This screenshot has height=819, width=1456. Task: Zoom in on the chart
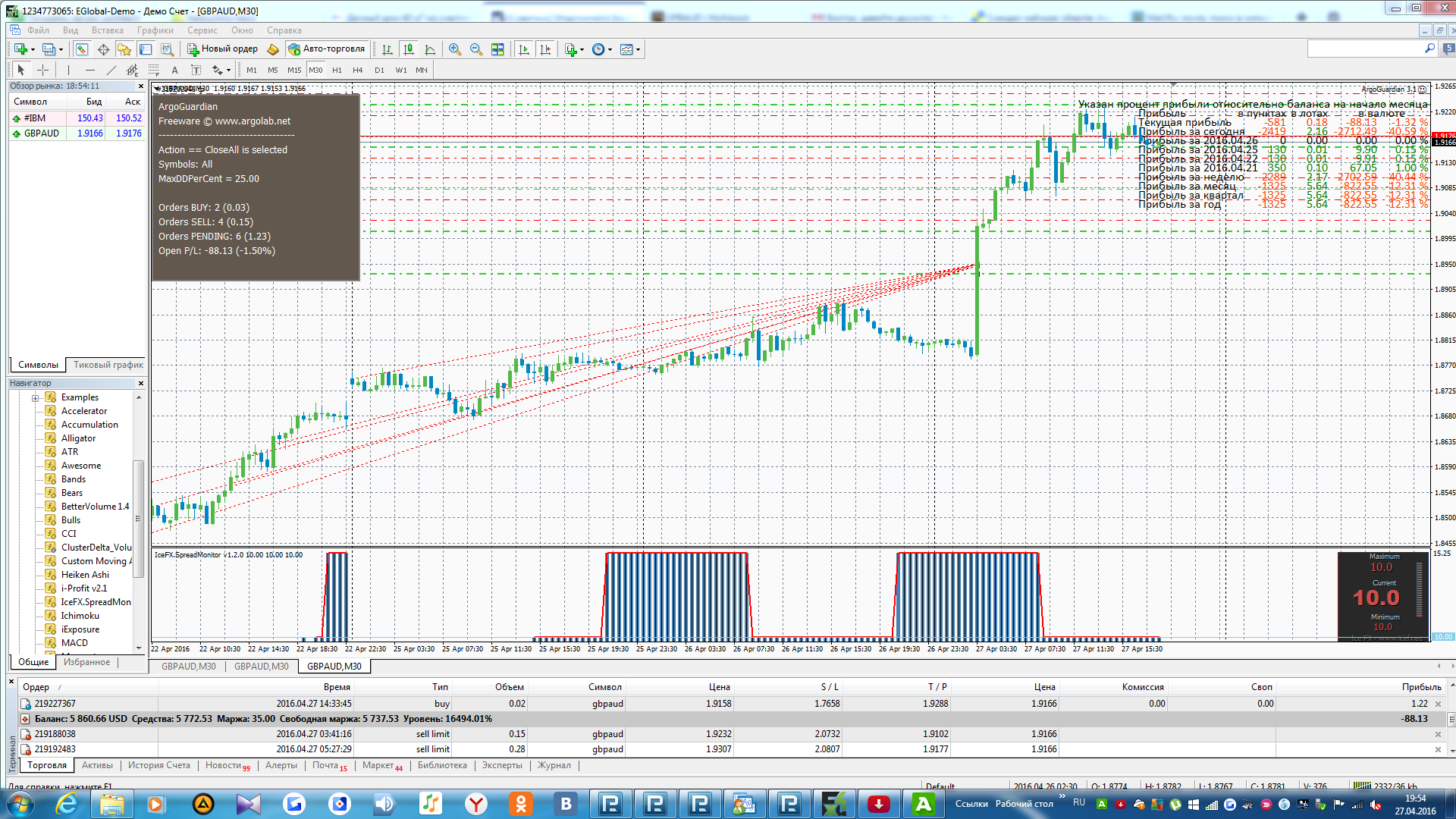[455, 49]
